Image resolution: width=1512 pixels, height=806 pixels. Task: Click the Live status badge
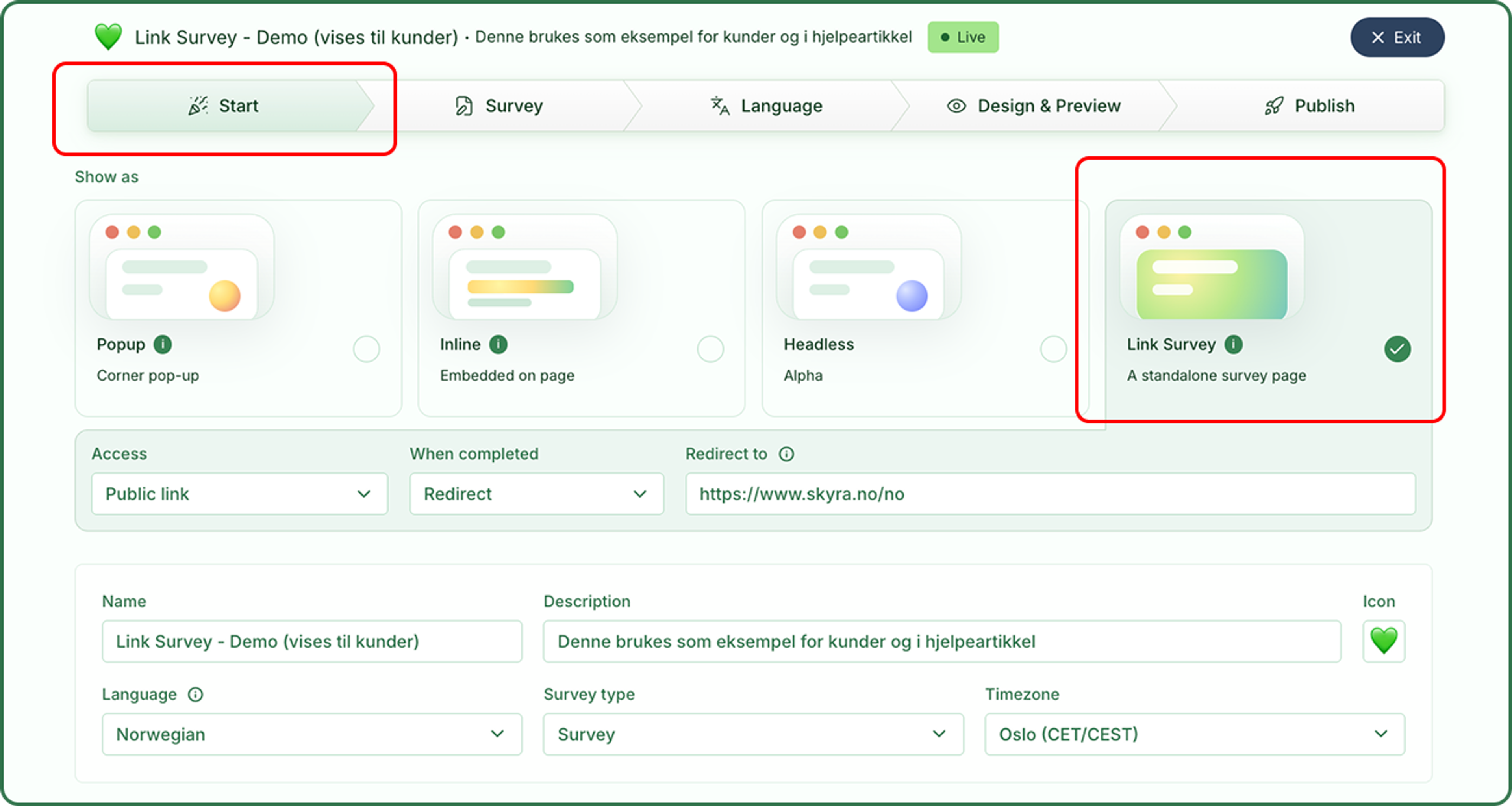(x=963, y=37)
